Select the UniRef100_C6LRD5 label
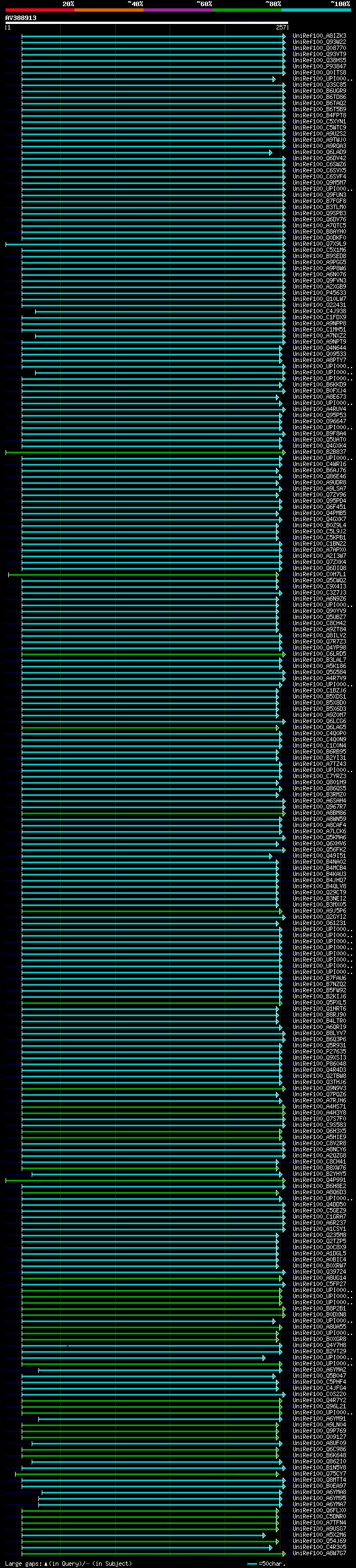356x1568 pixels. (x=319, y=654)
